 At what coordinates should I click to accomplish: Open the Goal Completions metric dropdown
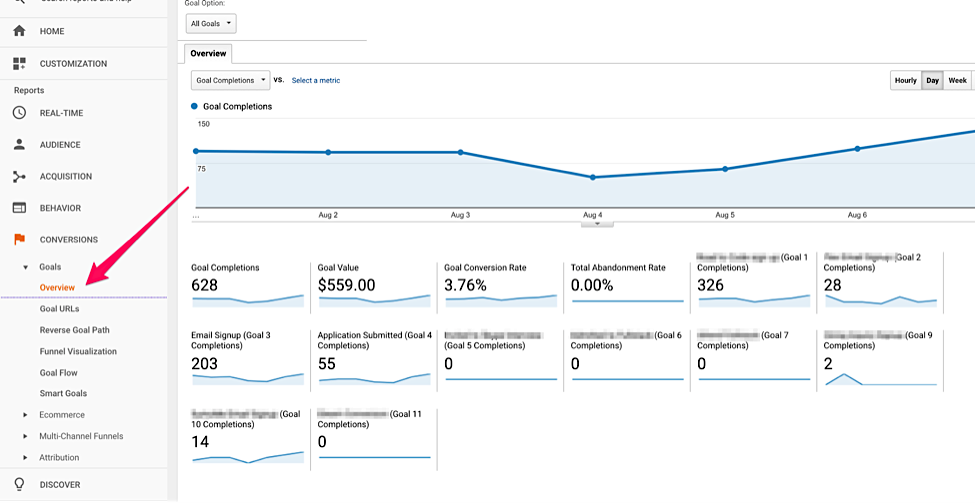(x=231, y=80)
